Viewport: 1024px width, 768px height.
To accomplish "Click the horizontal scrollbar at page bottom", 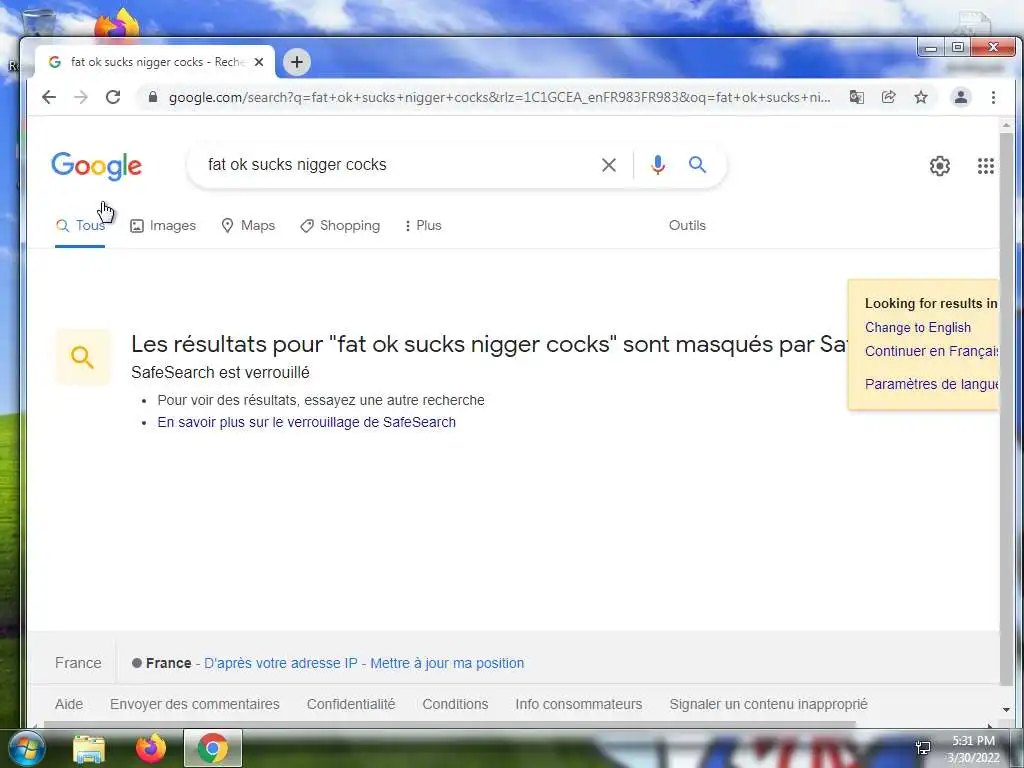I will (449, 724).
